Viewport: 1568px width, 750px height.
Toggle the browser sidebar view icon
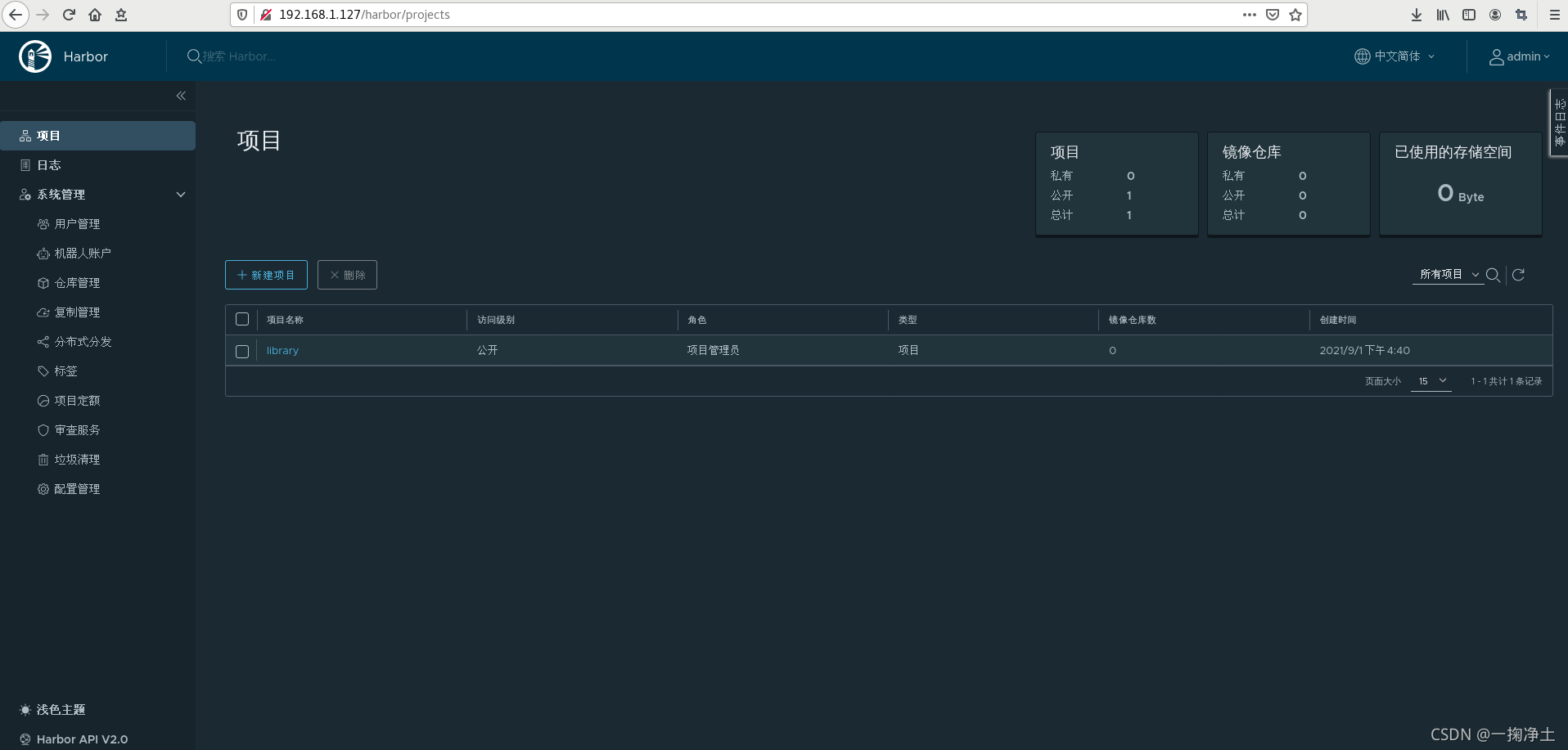coord(1469,15)
